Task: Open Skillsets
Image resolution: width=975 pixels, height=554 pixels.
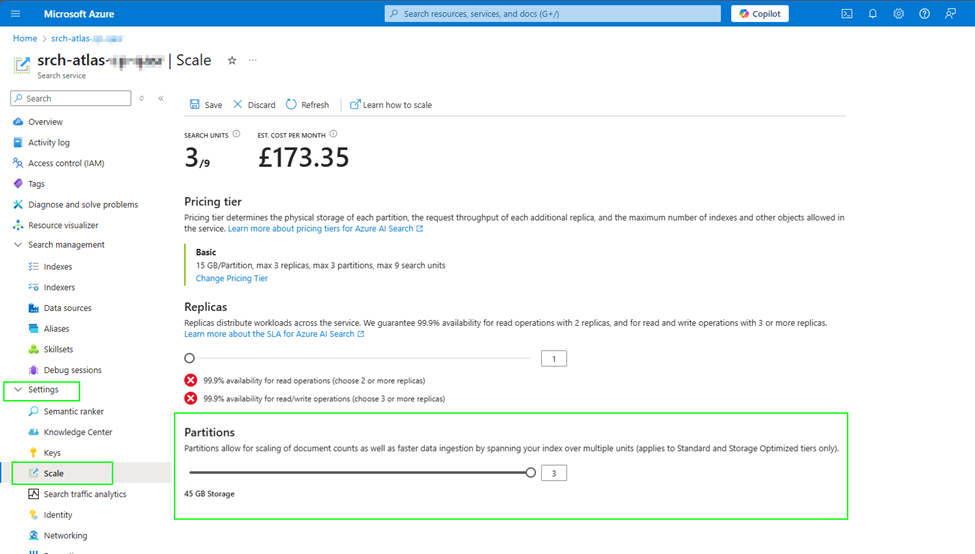Action: click(x=58, y=349)
